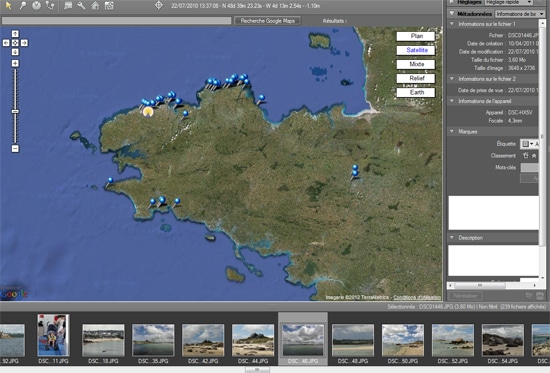
Task: Click the orange selected photo marker
Action: (148, 112)
